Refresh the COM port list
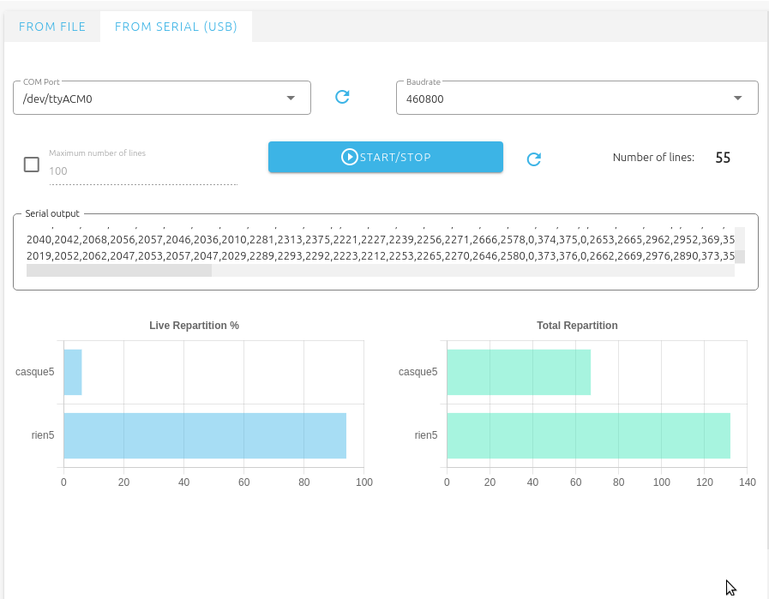This screenshot has width=769, height=599. click(342, 97)
